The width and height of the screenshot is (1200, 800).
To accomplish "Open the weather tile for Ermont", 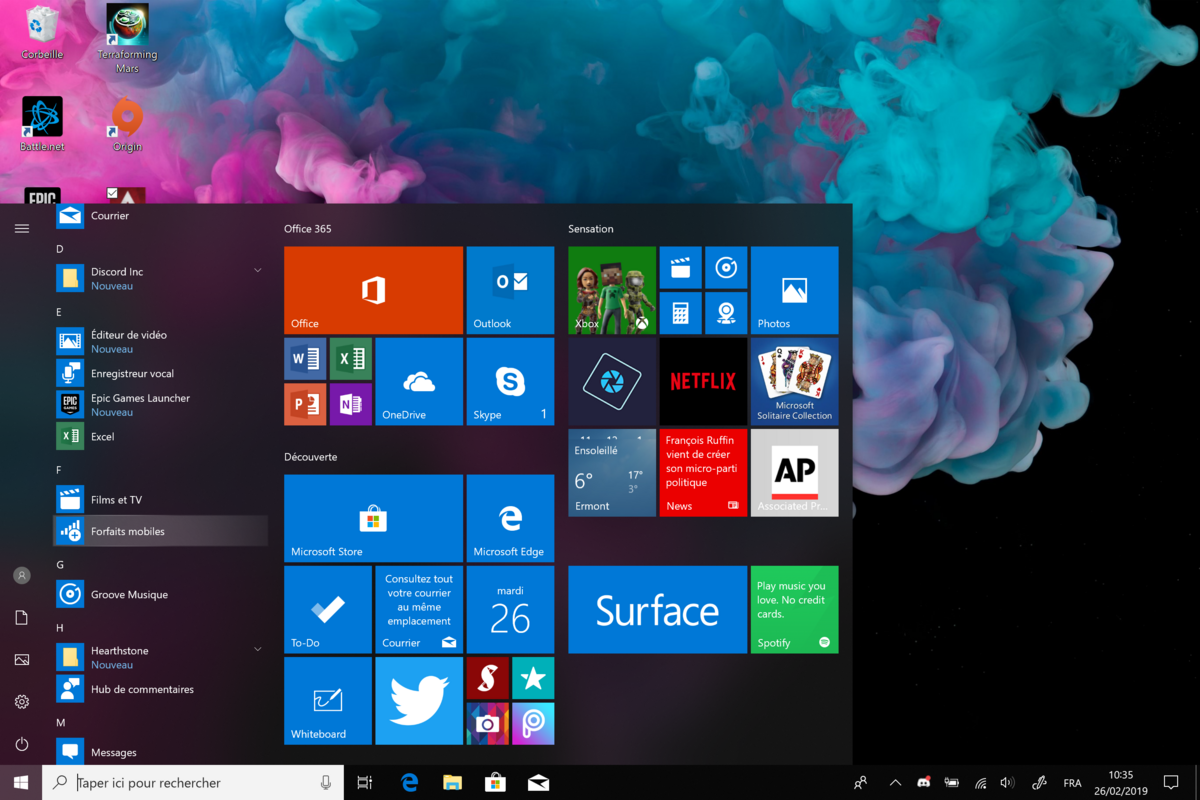I will click(x=612, y=472).
